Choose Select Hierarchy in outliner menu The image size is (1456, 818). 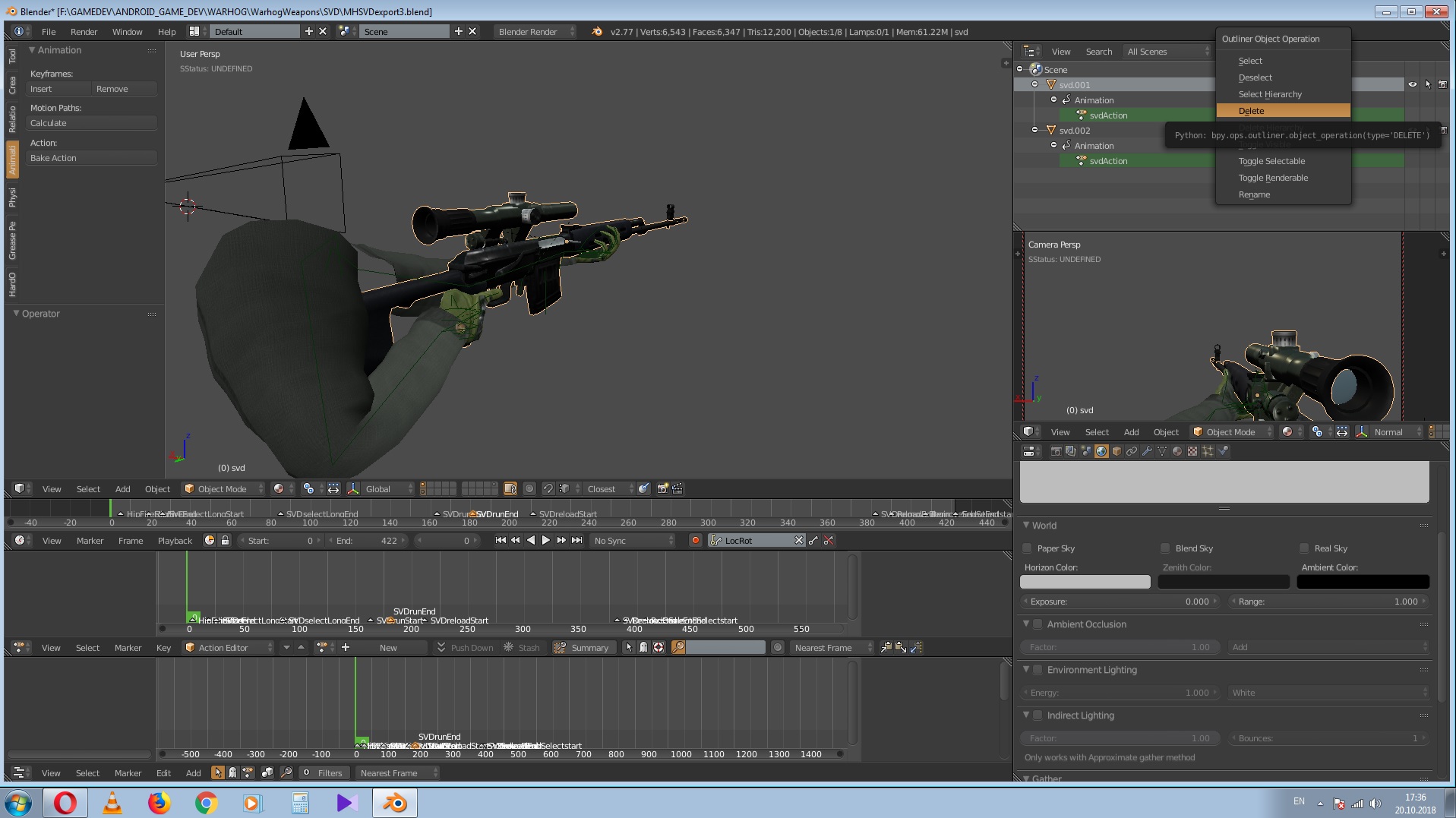(x=1283, y=94)
